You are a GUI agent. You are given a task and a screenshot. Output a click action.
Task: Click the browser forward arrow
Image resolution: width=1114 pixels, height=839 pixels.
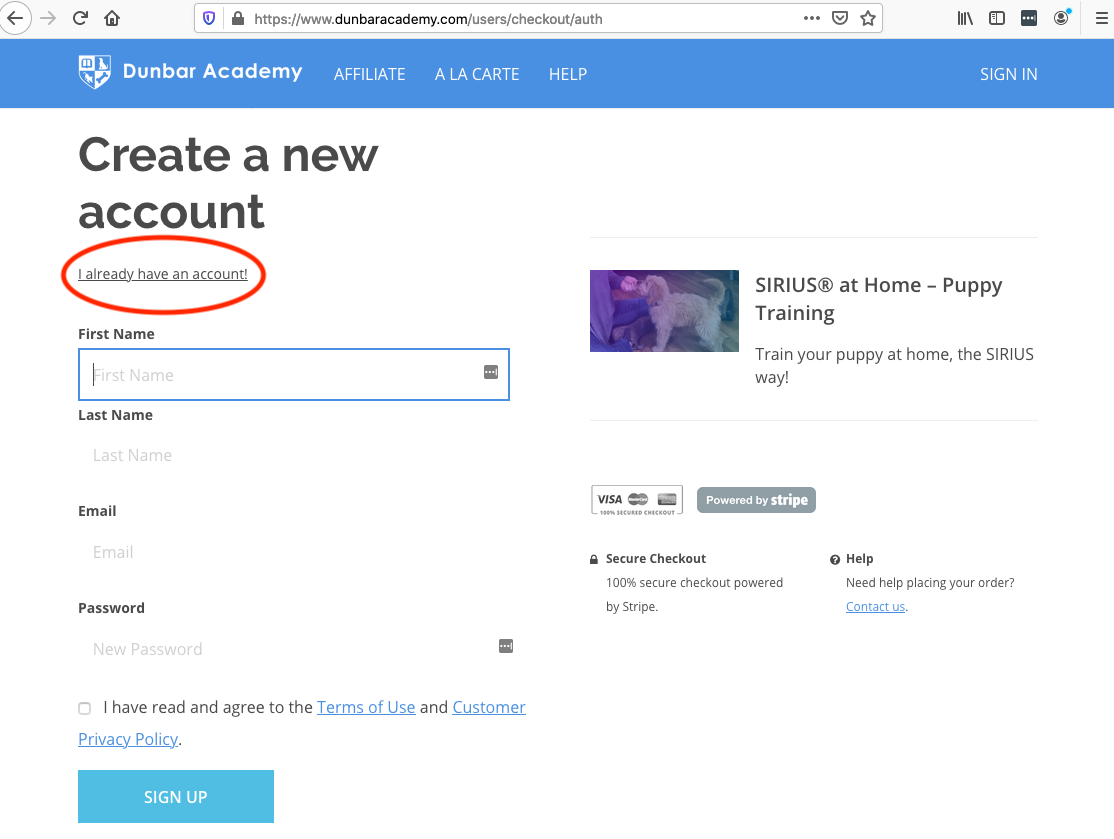(48, 18)
